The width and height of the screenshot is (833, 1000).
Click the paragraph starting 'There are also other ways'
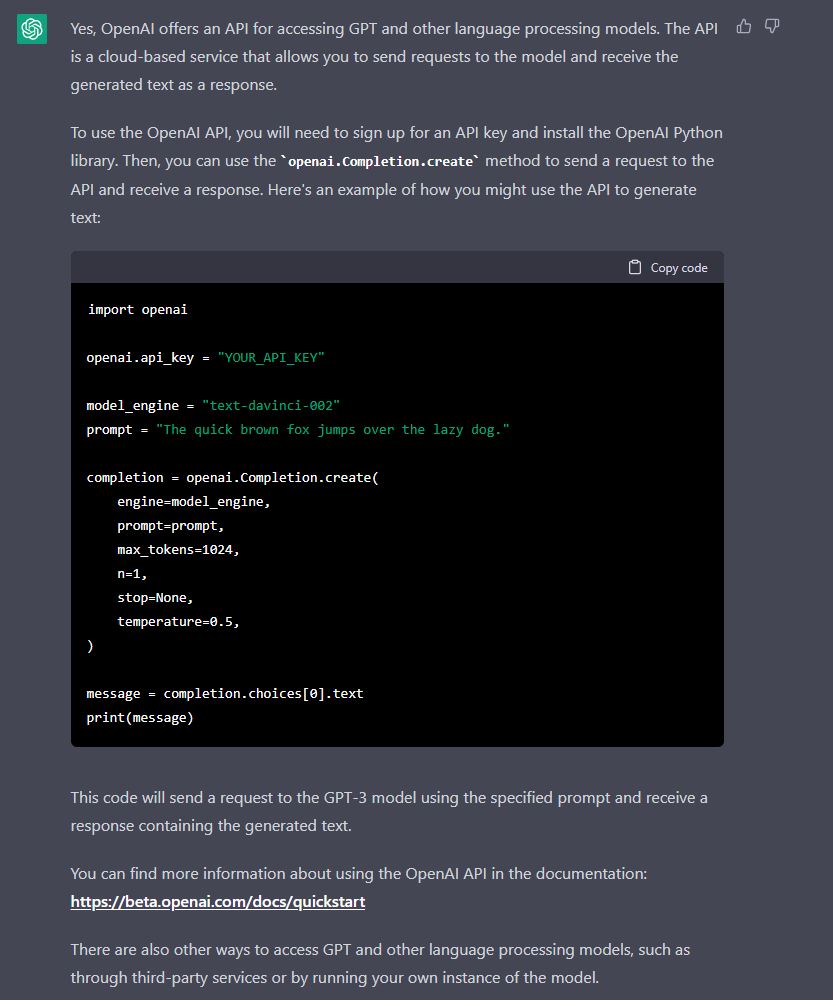(x=380, y=963)
